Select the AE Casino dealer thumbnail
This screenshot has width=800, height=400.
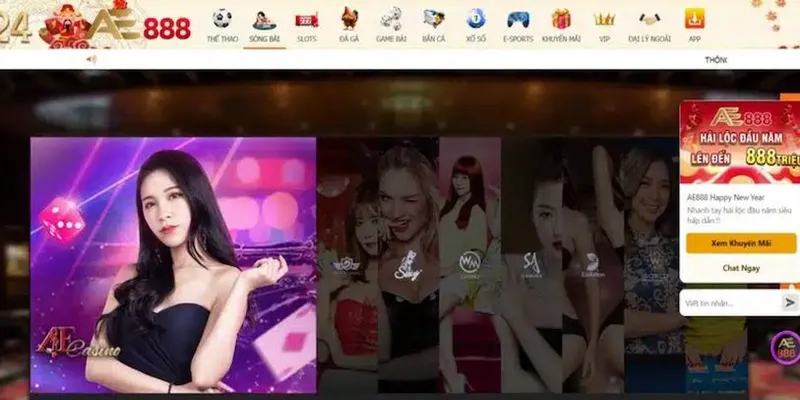[173, 265]
